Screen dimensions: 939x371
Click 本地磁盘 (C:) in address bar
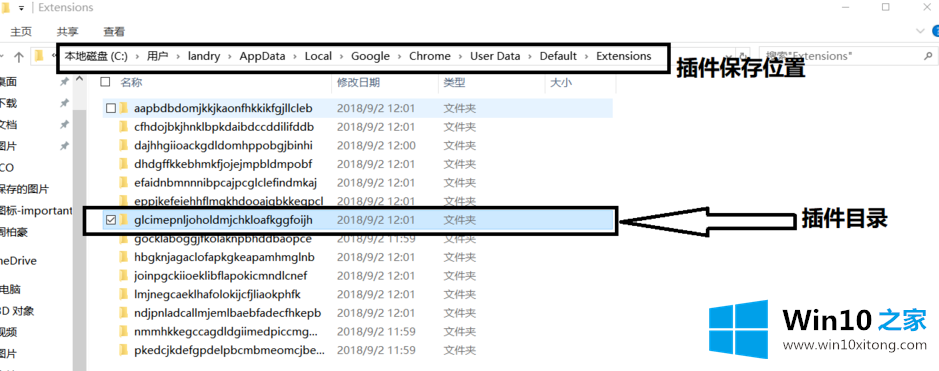point(96,56)
